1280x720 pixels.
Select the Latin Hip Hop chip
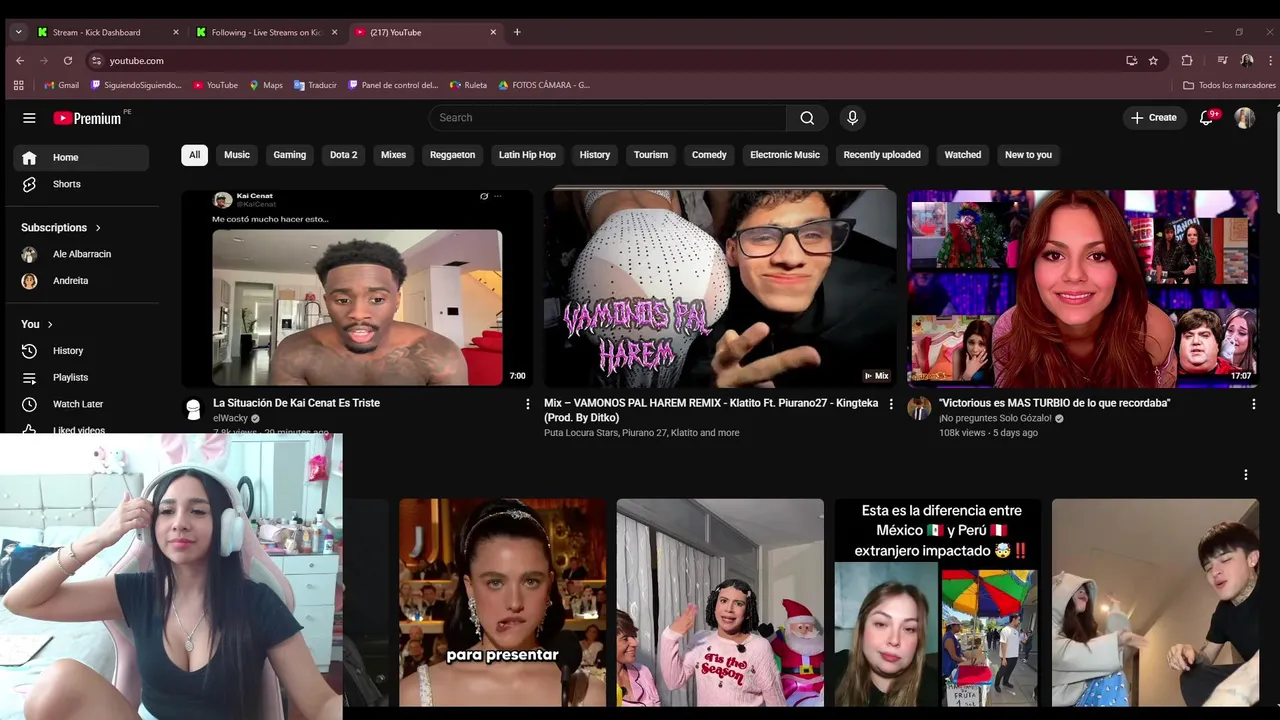tap(527, 155)
